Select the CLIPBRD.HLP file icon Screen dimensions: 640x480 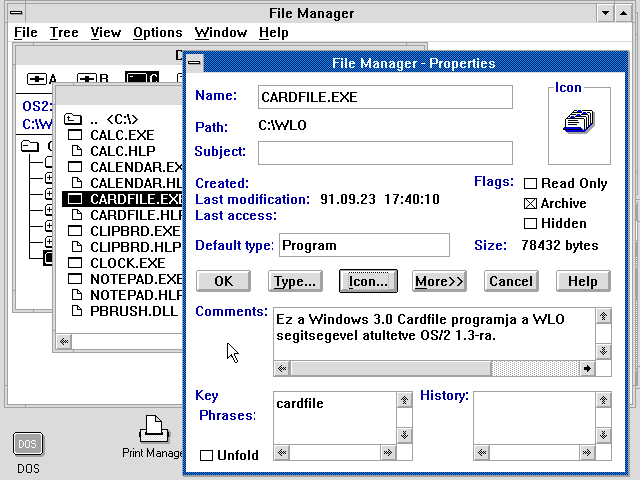click(76, 247)
